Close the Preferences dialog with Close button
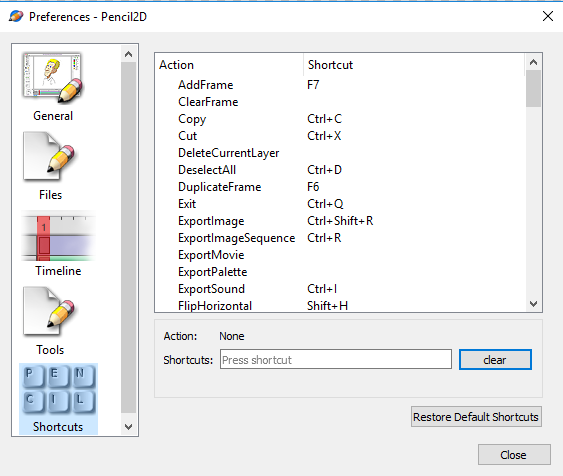This screenshot has width=563, height=476. (x=514, y=455)
